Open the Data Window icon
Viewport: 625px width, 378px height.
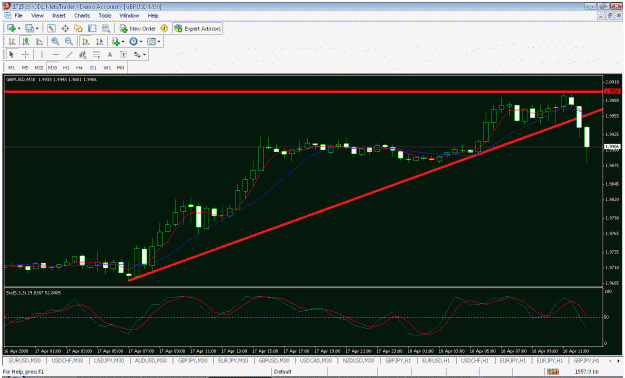point(65,28)
